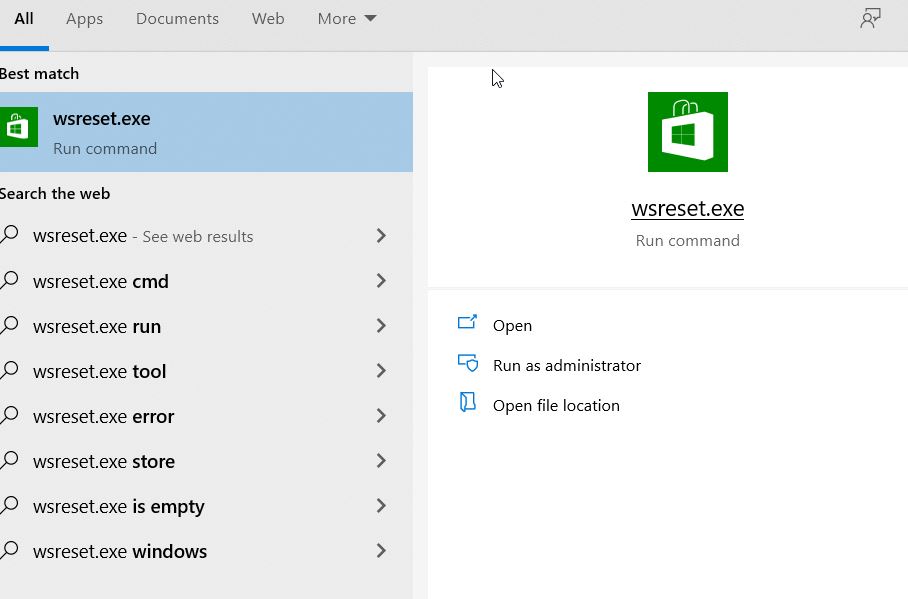Click the Store icon in best match

19,127
